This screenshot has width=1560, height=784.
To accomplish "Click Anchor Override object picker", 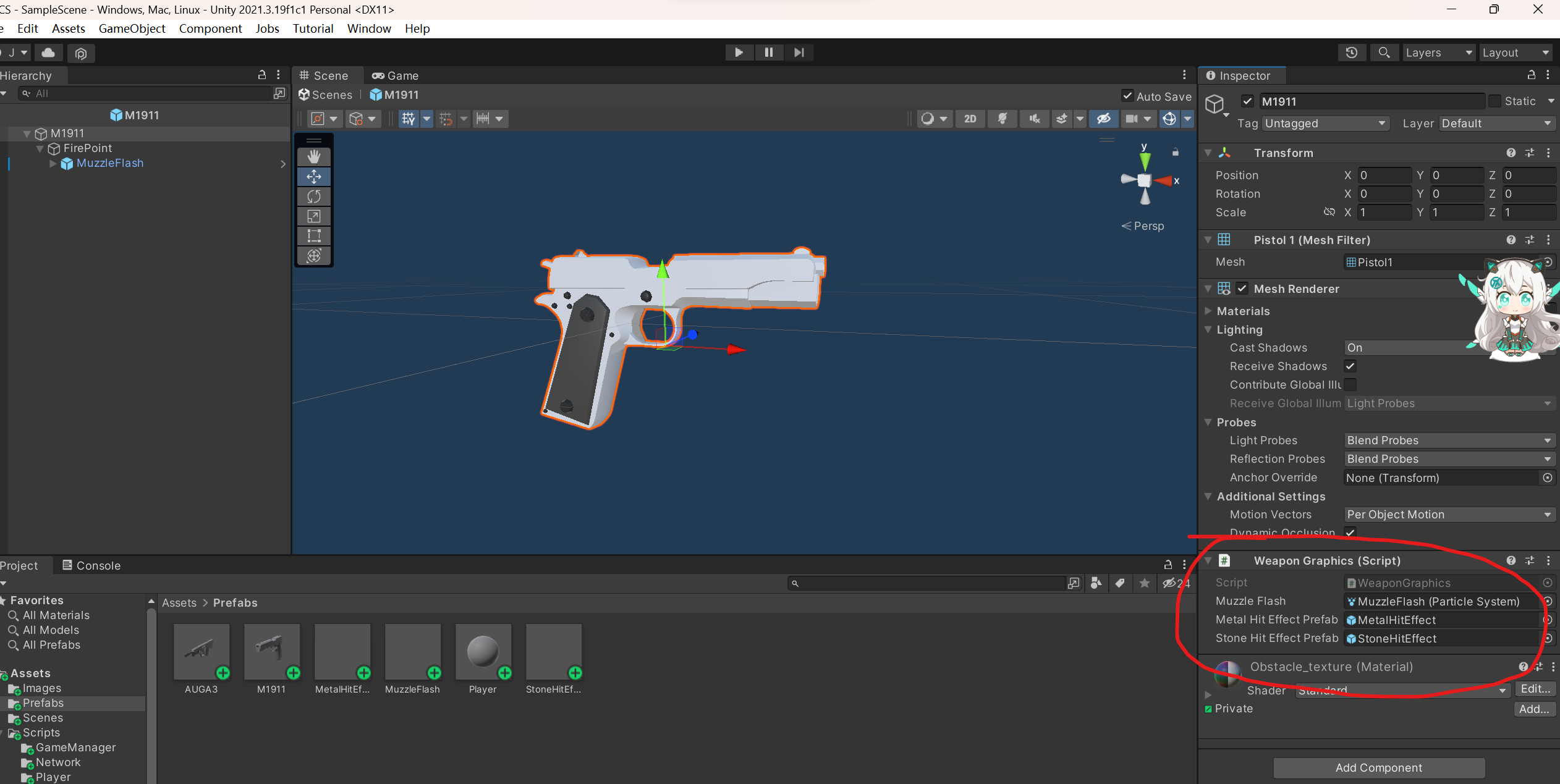I will pos(1548,478).
